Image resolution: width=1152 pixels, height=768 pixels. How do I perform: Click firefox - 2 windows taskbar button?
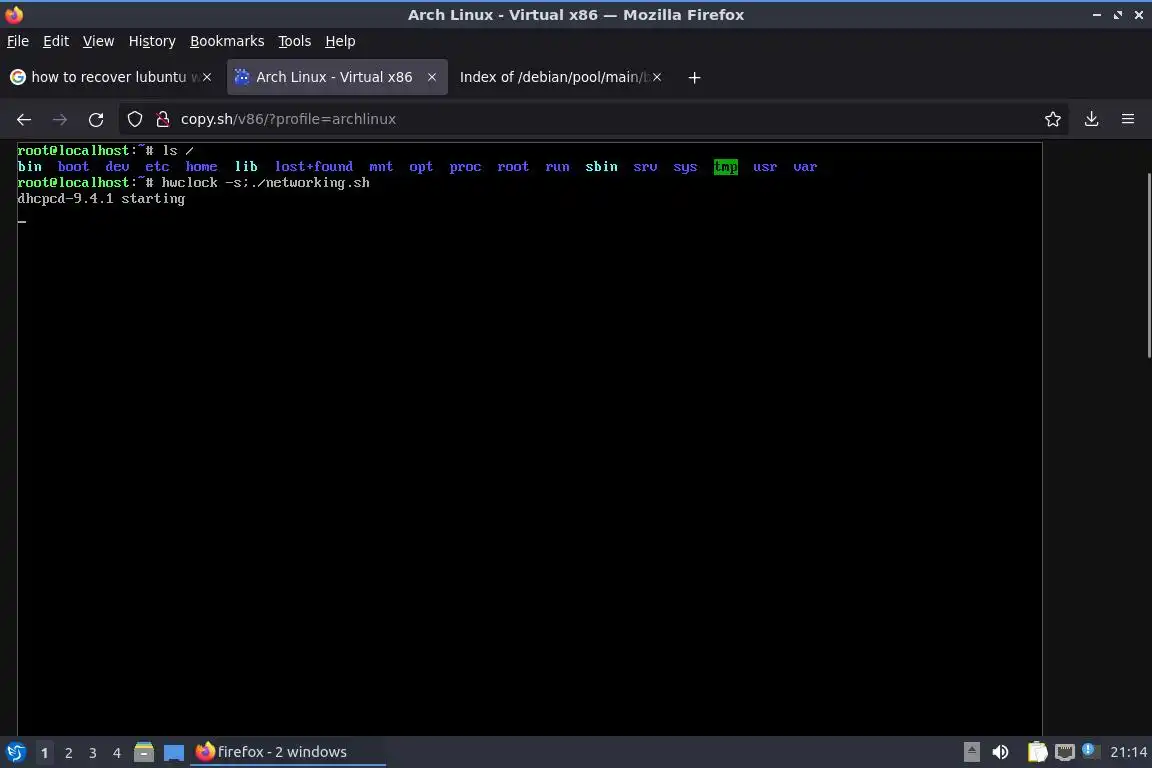288,752
